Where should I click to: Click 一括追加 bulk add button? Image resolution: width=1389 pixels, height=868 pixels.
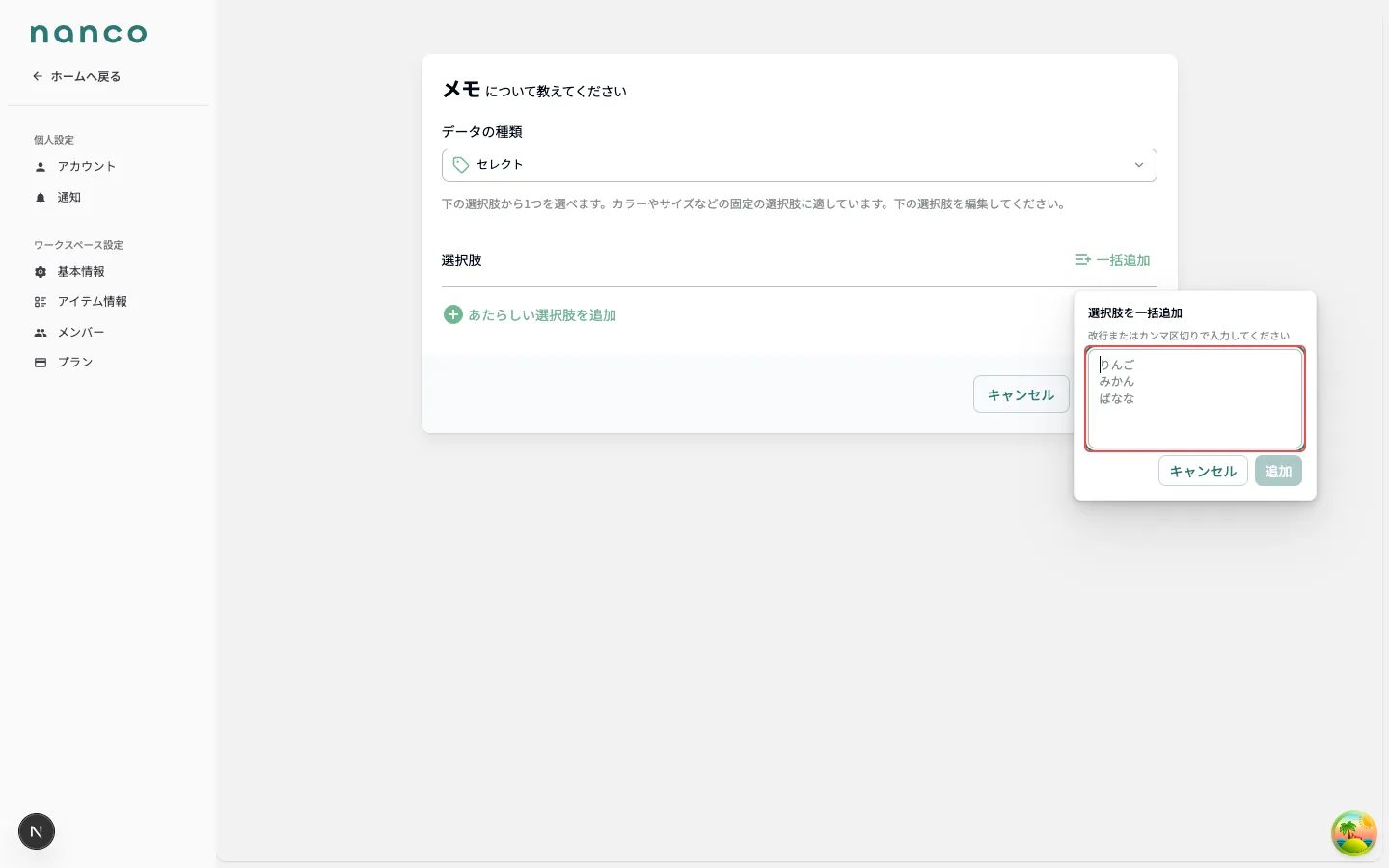pos(1112,260)
